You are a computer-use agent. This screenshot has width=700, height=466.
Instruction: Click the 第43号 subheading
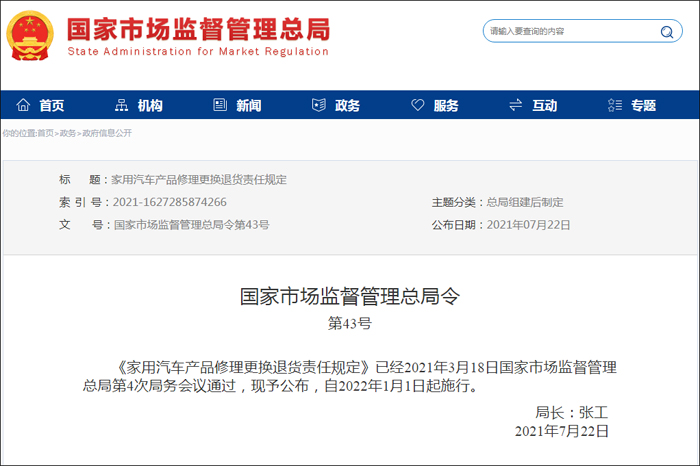coord(350,323)
